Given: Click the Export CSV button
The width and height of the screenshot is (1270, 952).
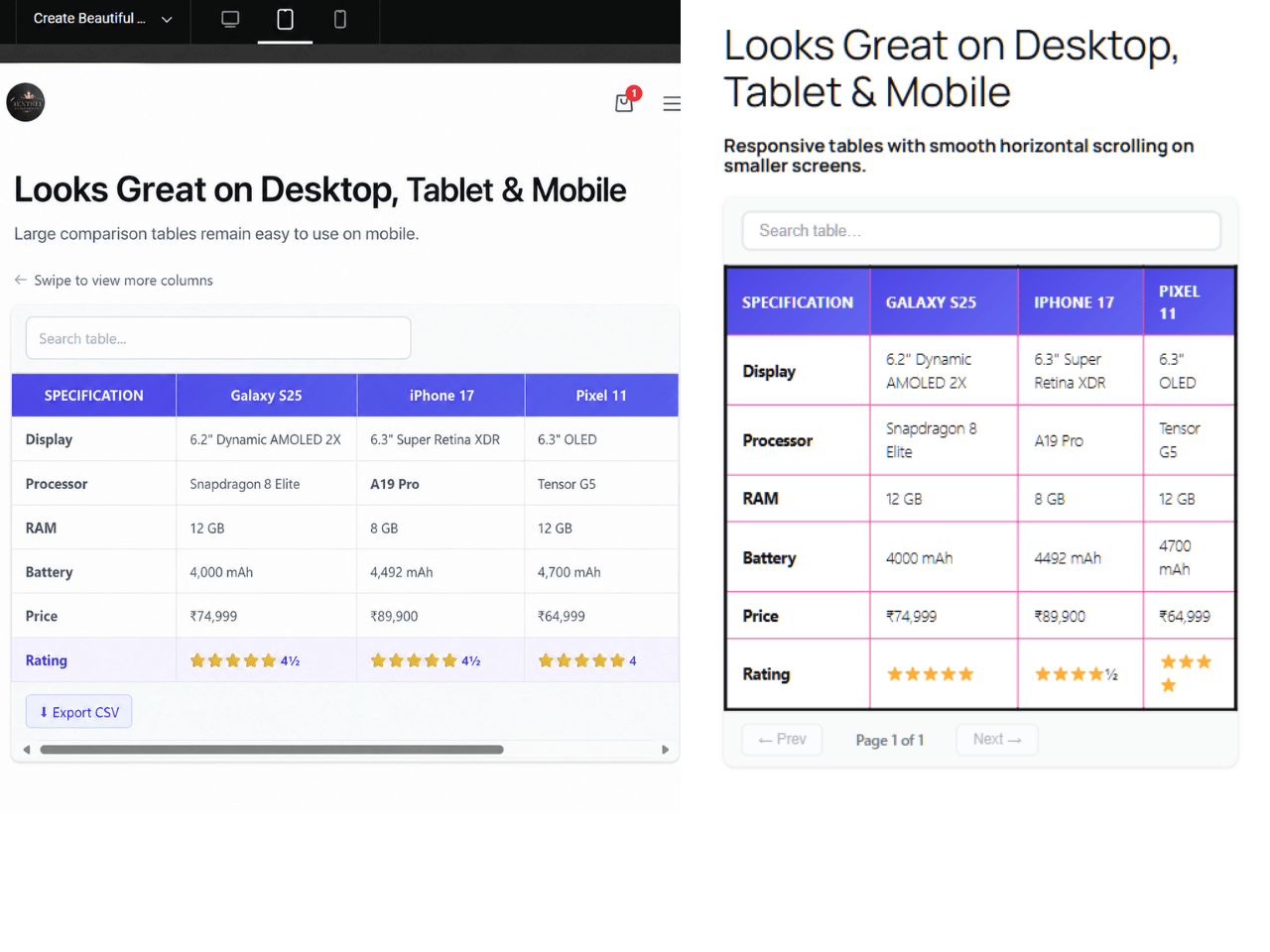Looking at the screenshot, I should pyautogui.click(x=78, y=712).
